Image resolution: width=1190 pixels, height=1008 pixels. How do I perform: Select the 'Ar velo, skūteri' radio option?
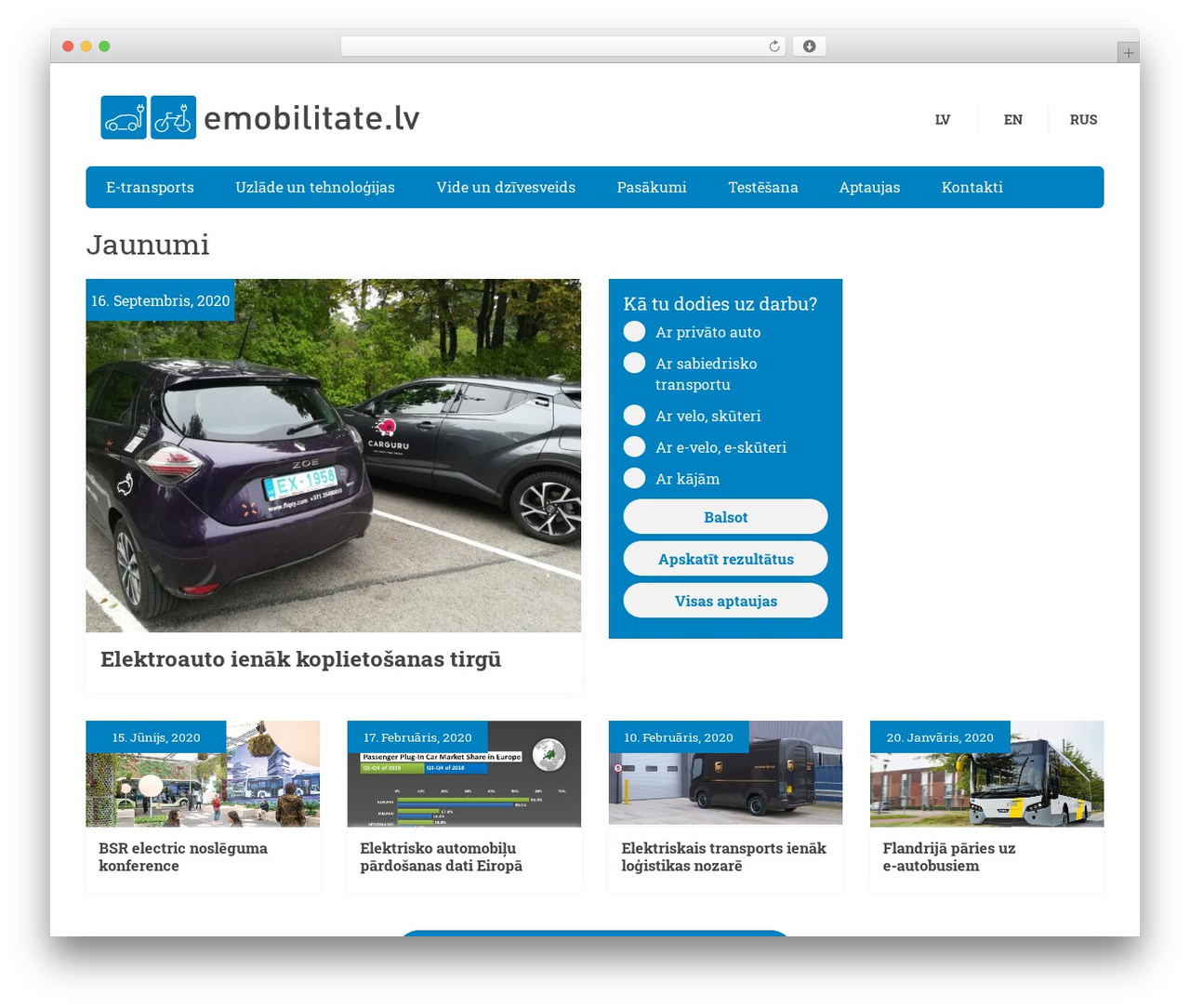[634, 416]
